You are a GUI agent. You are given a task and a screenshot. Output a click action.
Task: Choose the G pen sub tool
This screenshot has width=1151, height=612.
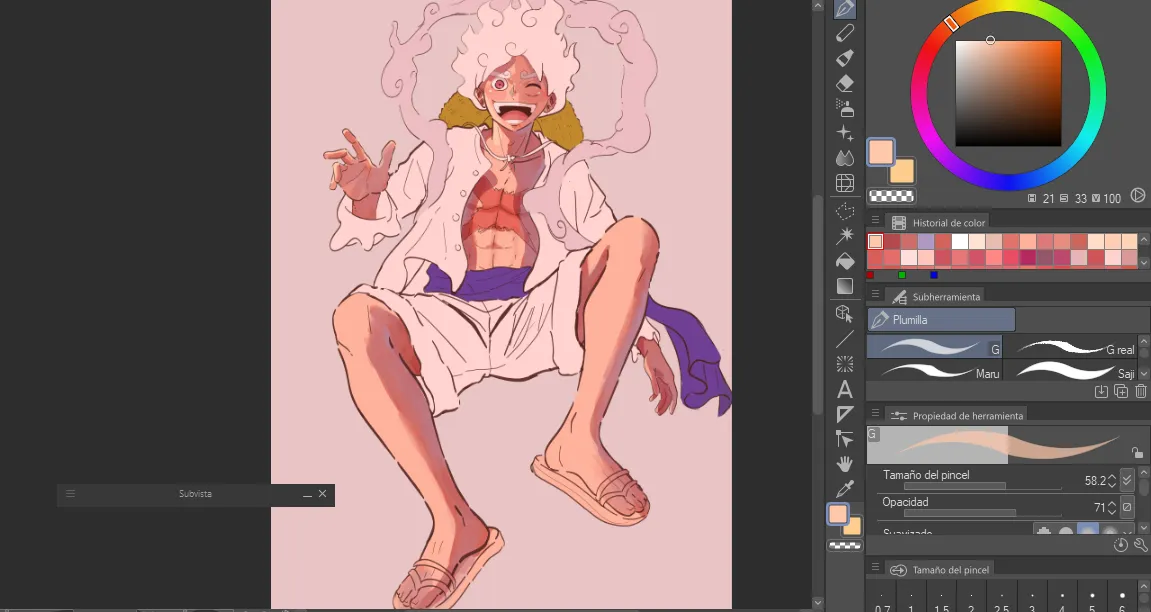point(934,347)
